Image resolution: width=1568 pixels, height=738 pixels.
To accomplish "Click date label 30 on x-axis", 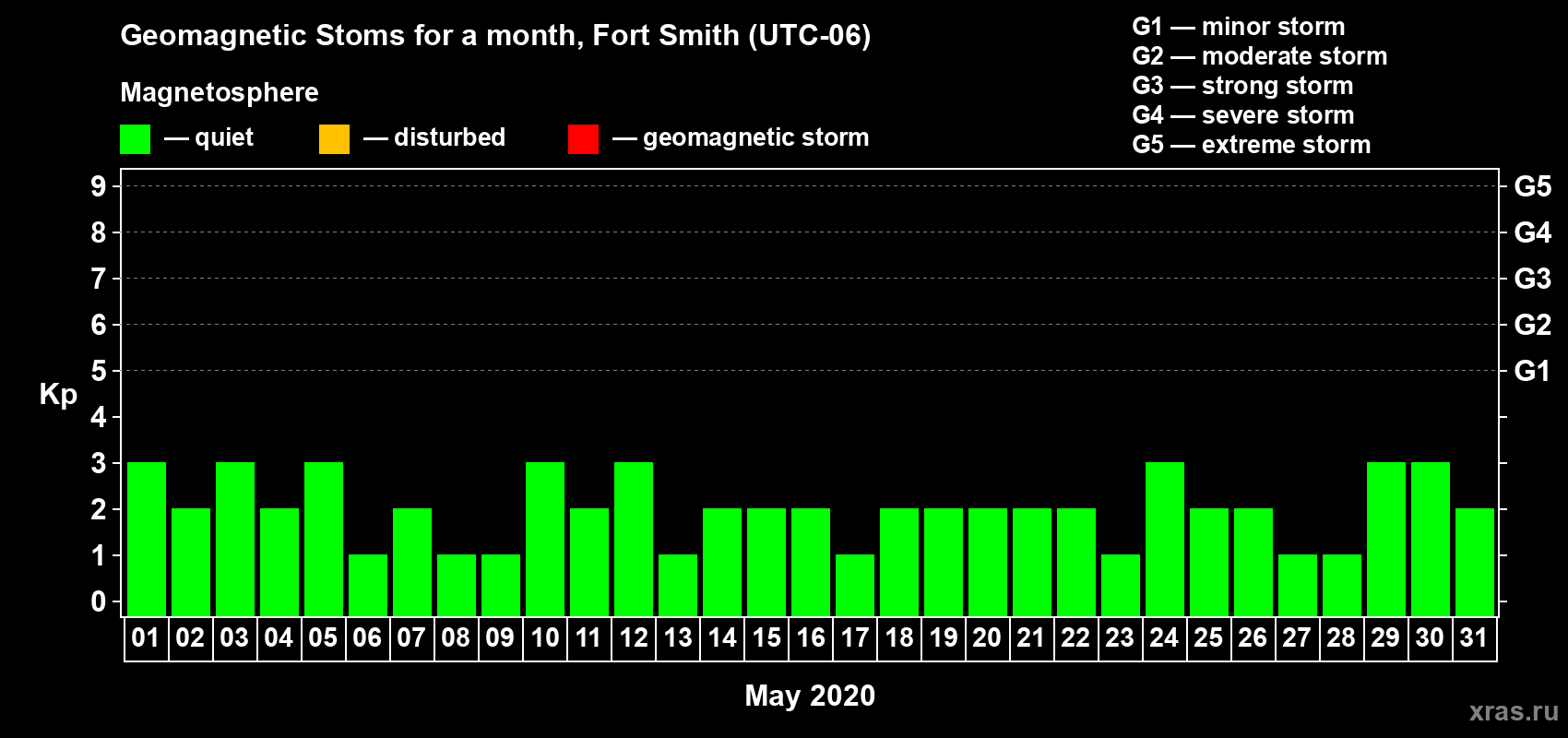I will click(x=1430, y=638).
